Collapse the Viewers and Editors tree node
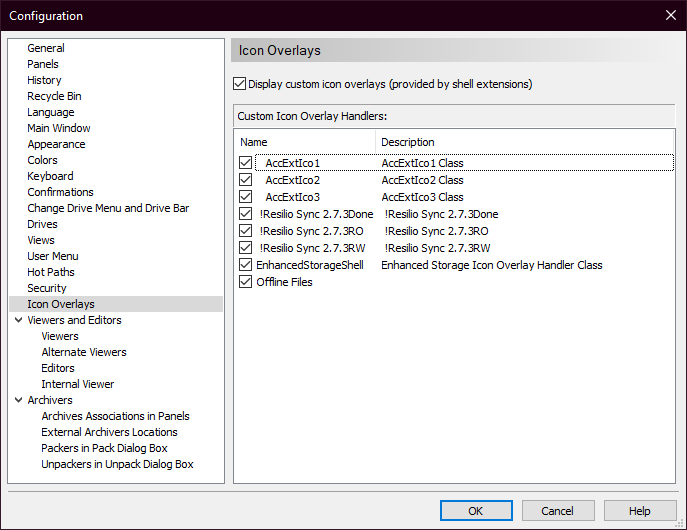 click(19, 320)
